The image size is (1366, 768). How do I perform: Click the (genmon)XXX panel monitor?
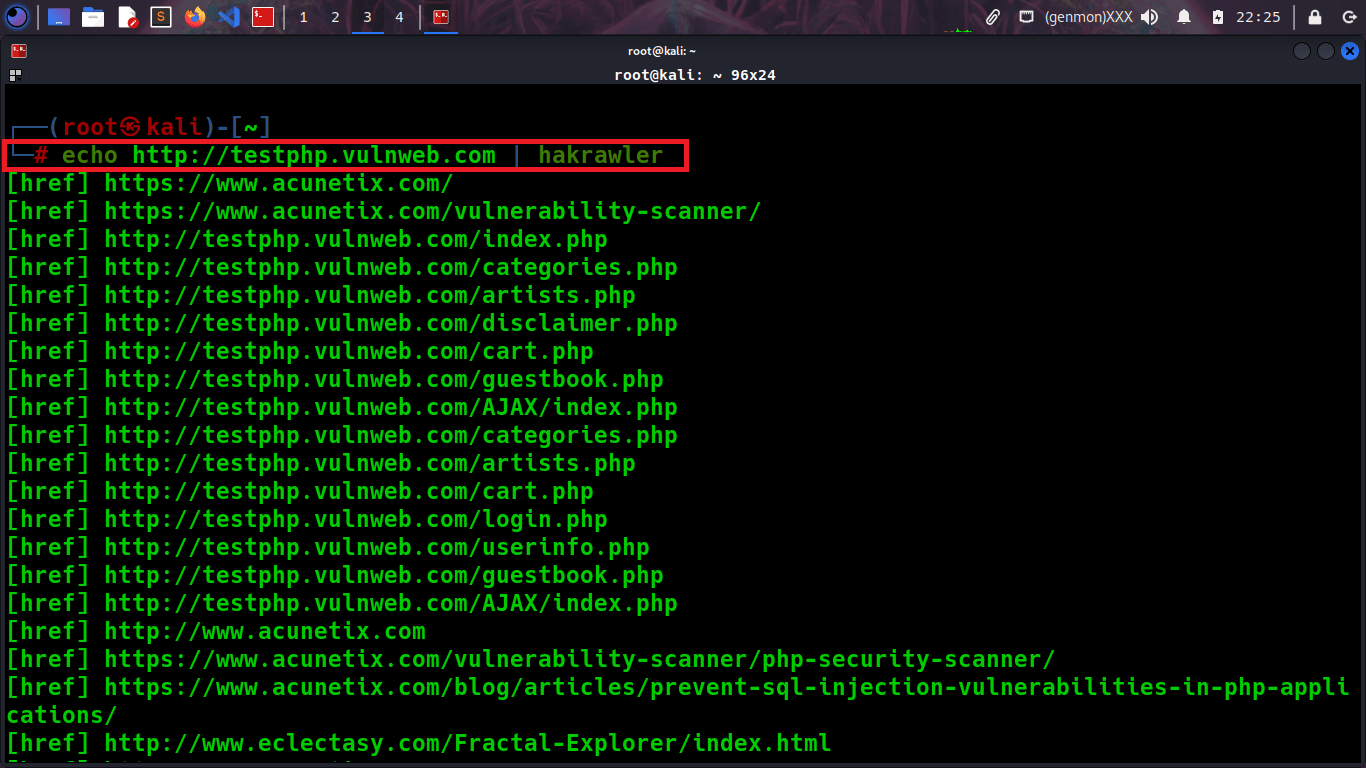tap(1088, 17)
